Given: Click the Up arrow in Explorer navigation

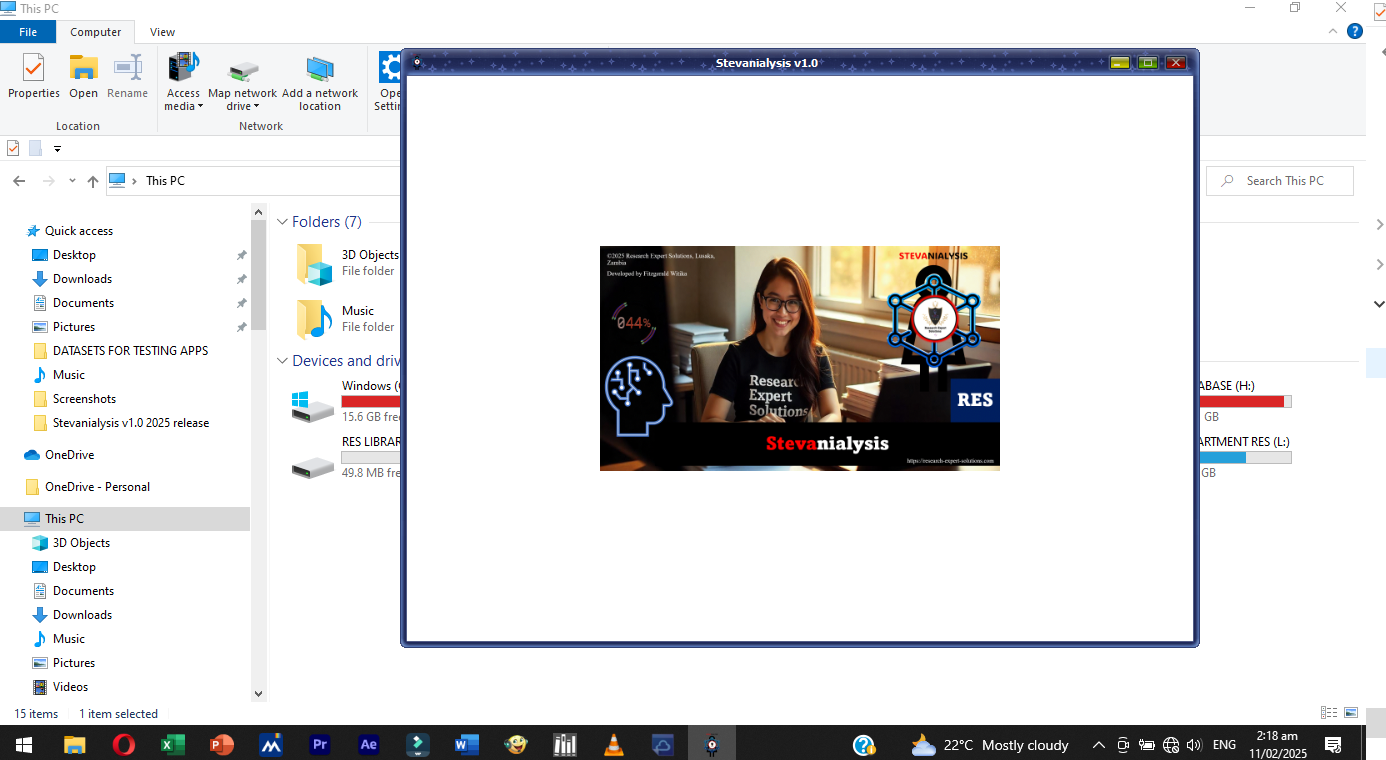Looking at the screenshot, I should (x=93, y=181).
